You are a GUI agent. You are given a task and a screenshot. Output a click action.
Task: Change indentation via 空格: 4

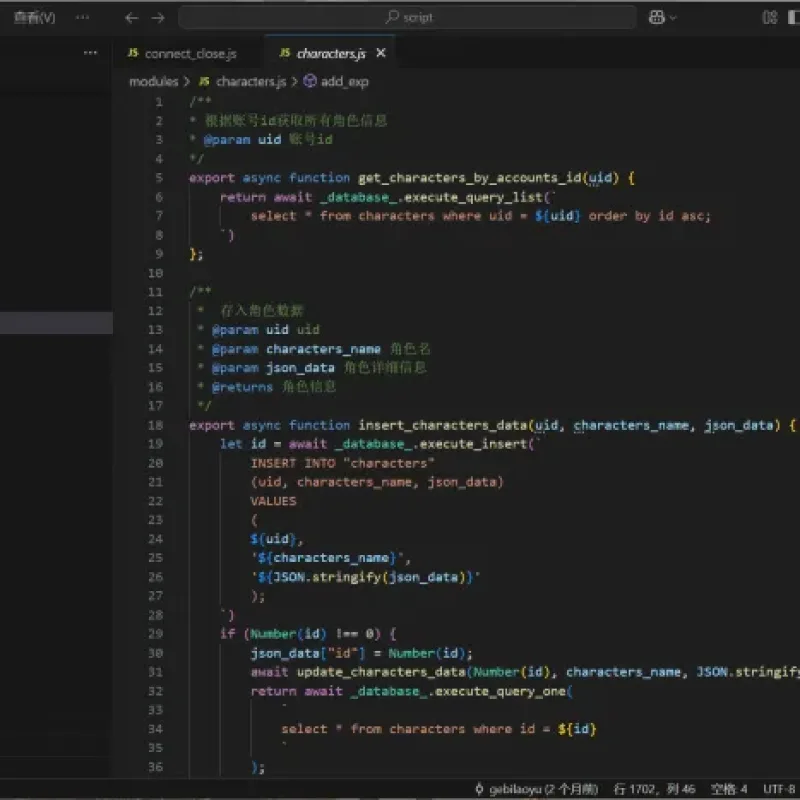[730, 789]
